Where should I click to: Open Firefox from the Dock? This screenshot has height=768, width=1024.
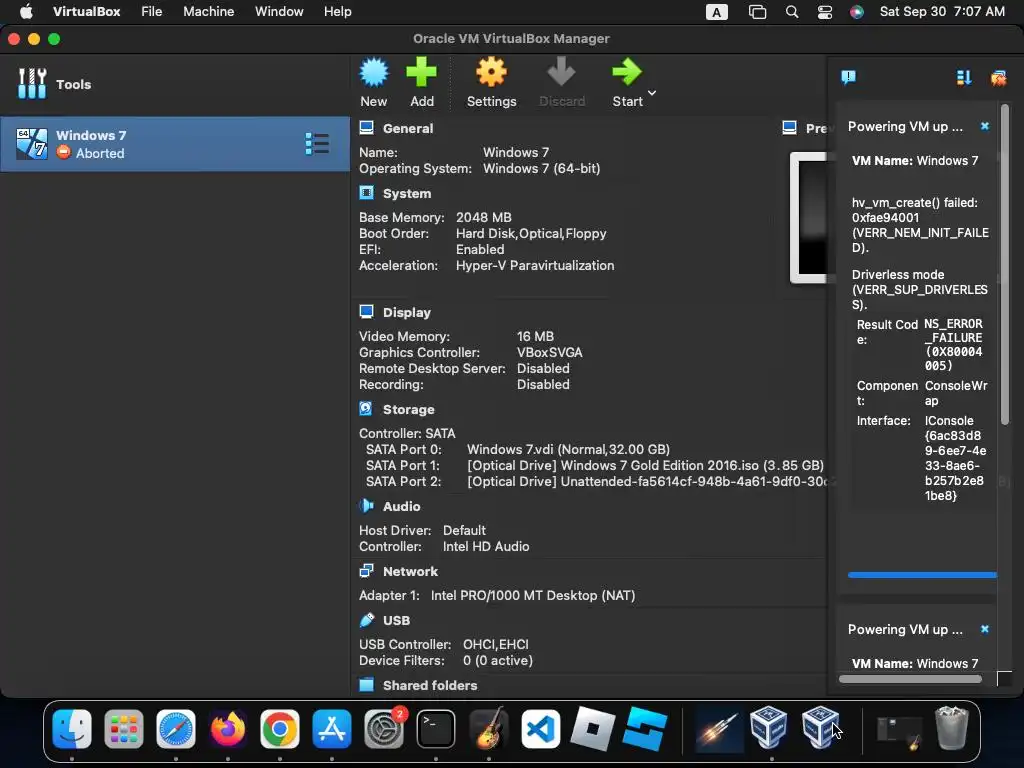(x=227, y=728)
